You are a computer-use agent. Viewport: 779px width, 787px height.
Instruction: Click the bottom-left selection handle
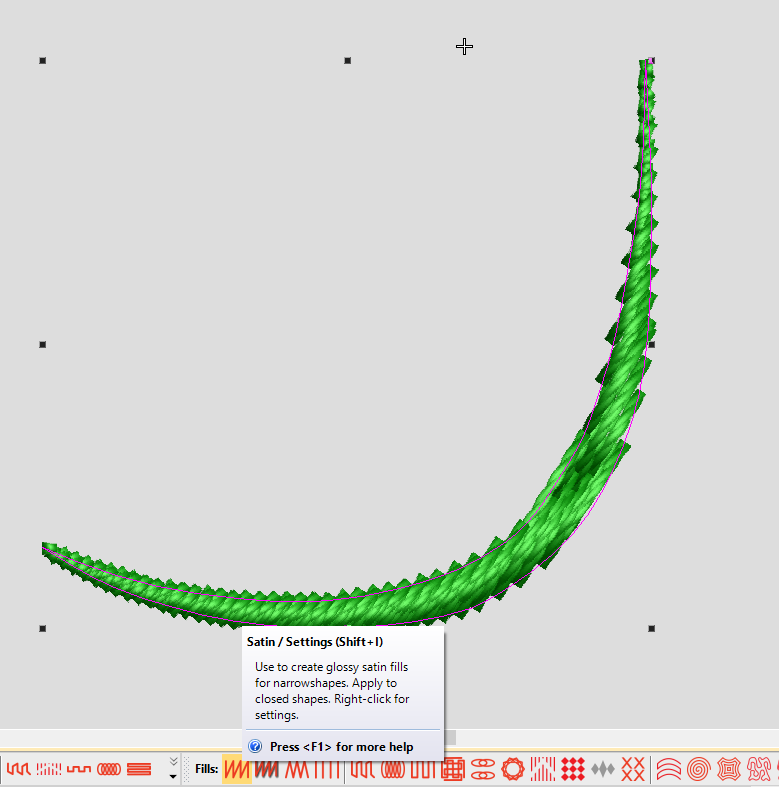(43, 628)
